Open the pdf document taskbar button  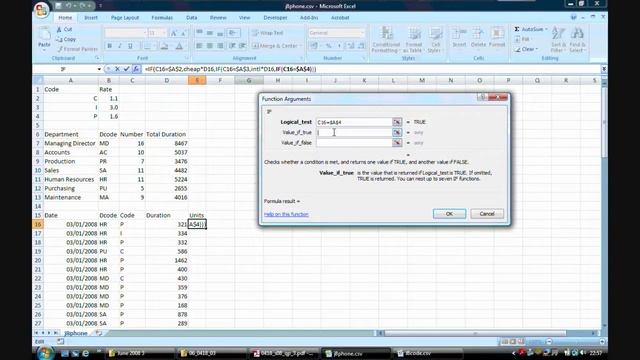click(x=285, y=353)
